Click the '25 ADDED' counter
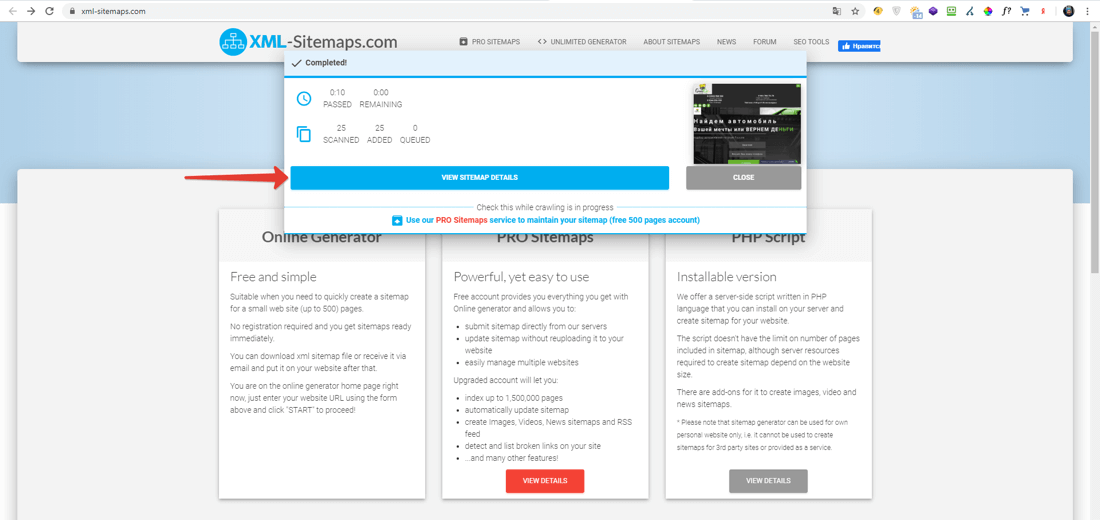Viewport: 1100px width, 520px height. coord(380,133)
